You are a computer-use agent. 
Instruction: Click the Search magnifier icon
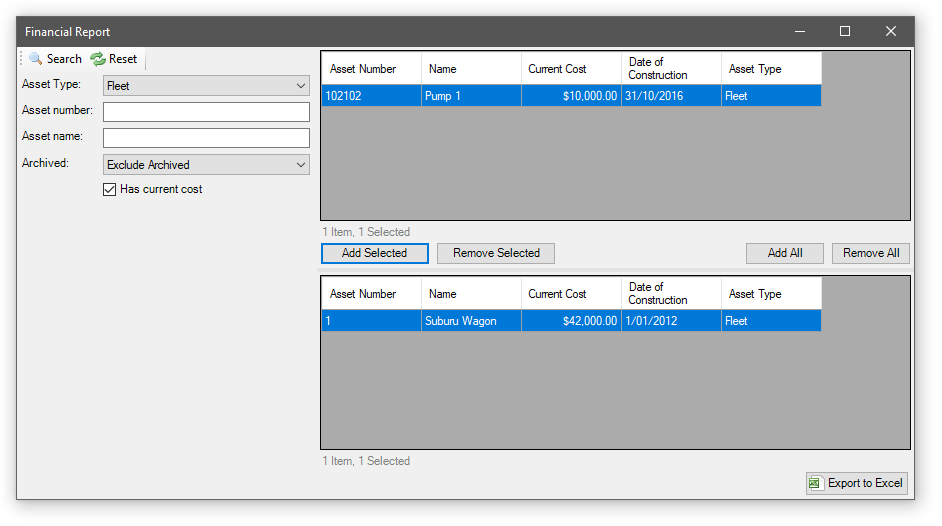tap(36, 59)
